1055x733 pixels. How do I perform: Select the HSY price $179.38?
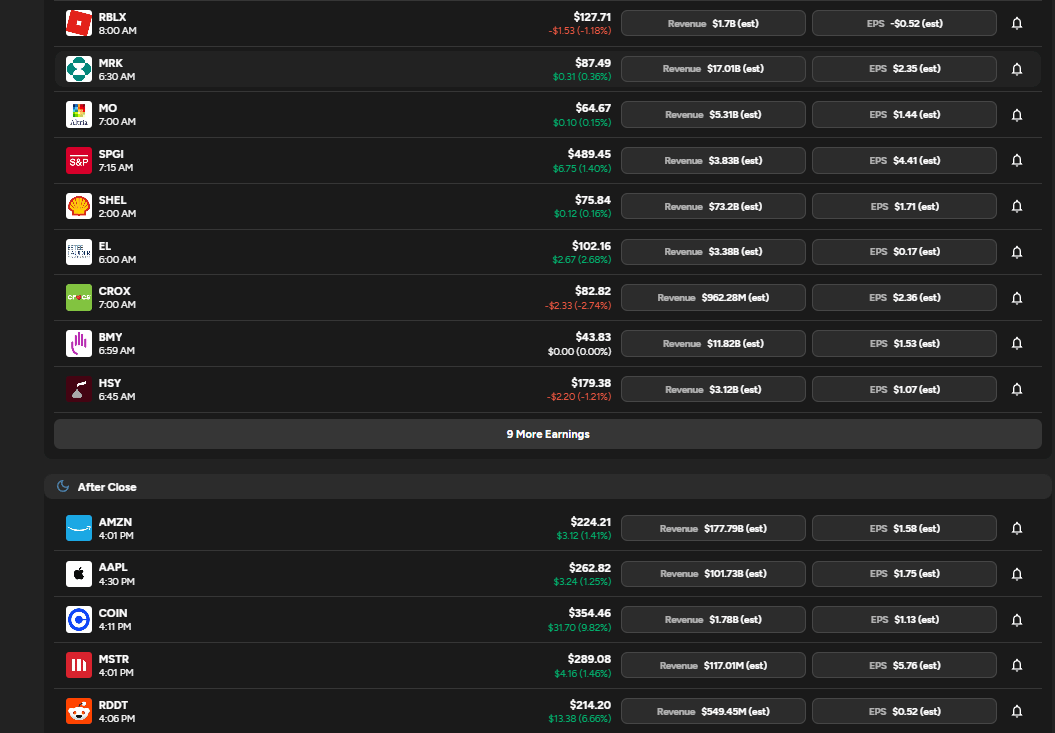click(591, 383)
